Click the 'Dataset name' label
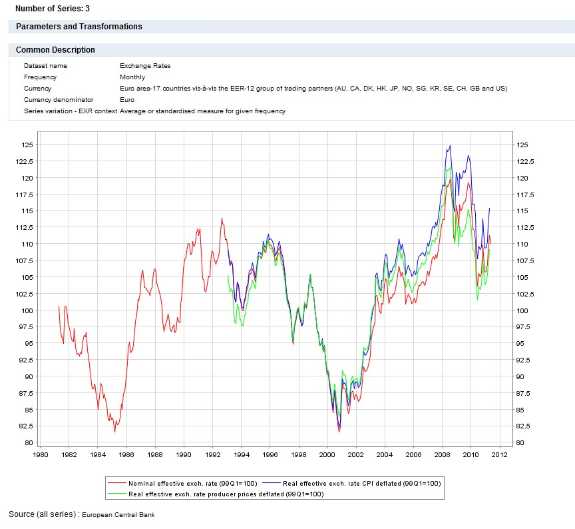The image size is (575, 529). click(x=45, y=66)
